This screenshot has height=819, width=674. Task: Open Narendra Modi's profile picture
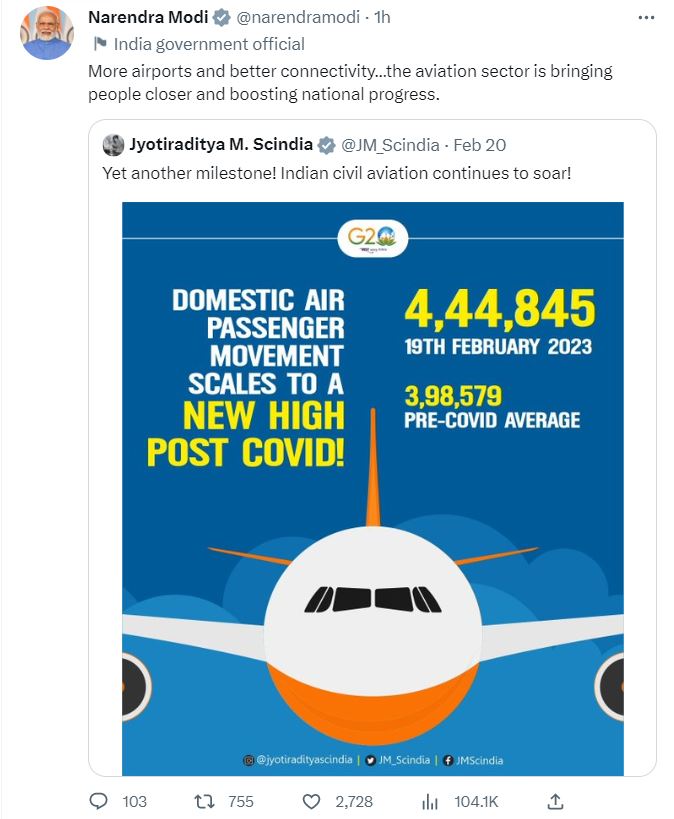click(47, 33)
